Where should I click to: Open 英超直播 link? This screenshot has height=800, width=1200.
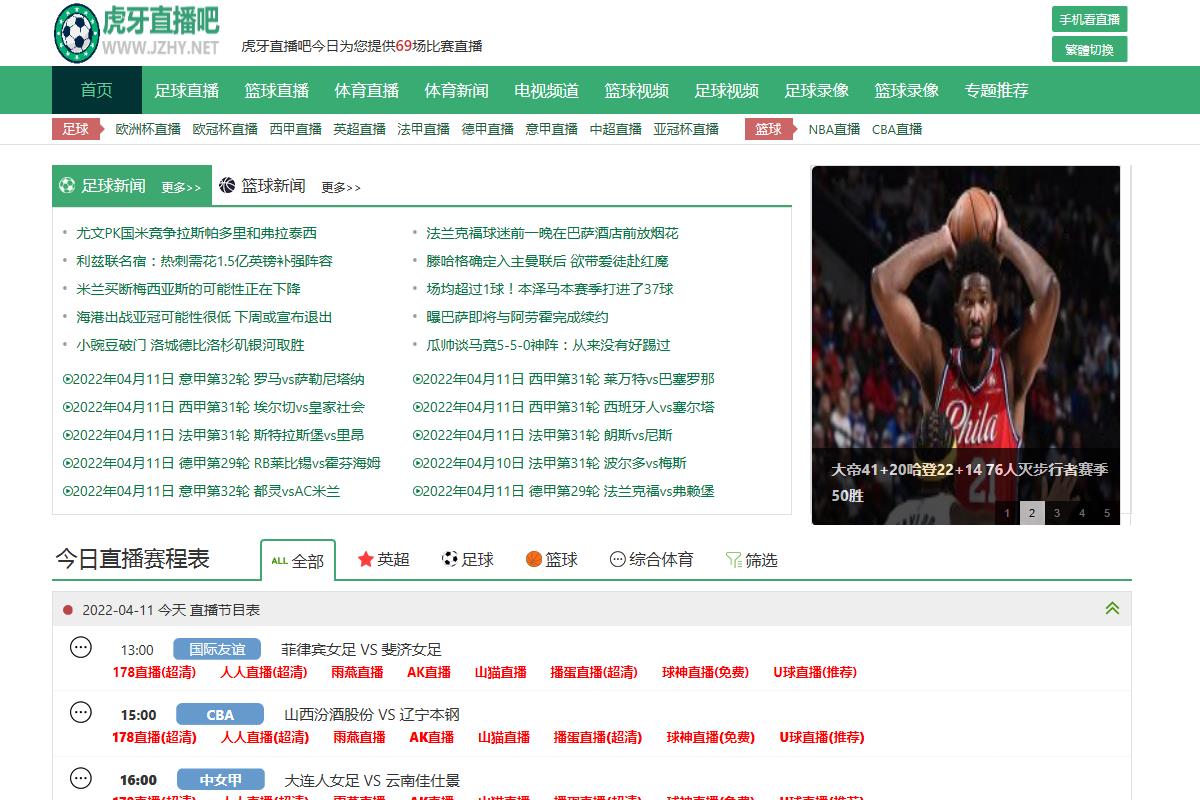(360, 129)
